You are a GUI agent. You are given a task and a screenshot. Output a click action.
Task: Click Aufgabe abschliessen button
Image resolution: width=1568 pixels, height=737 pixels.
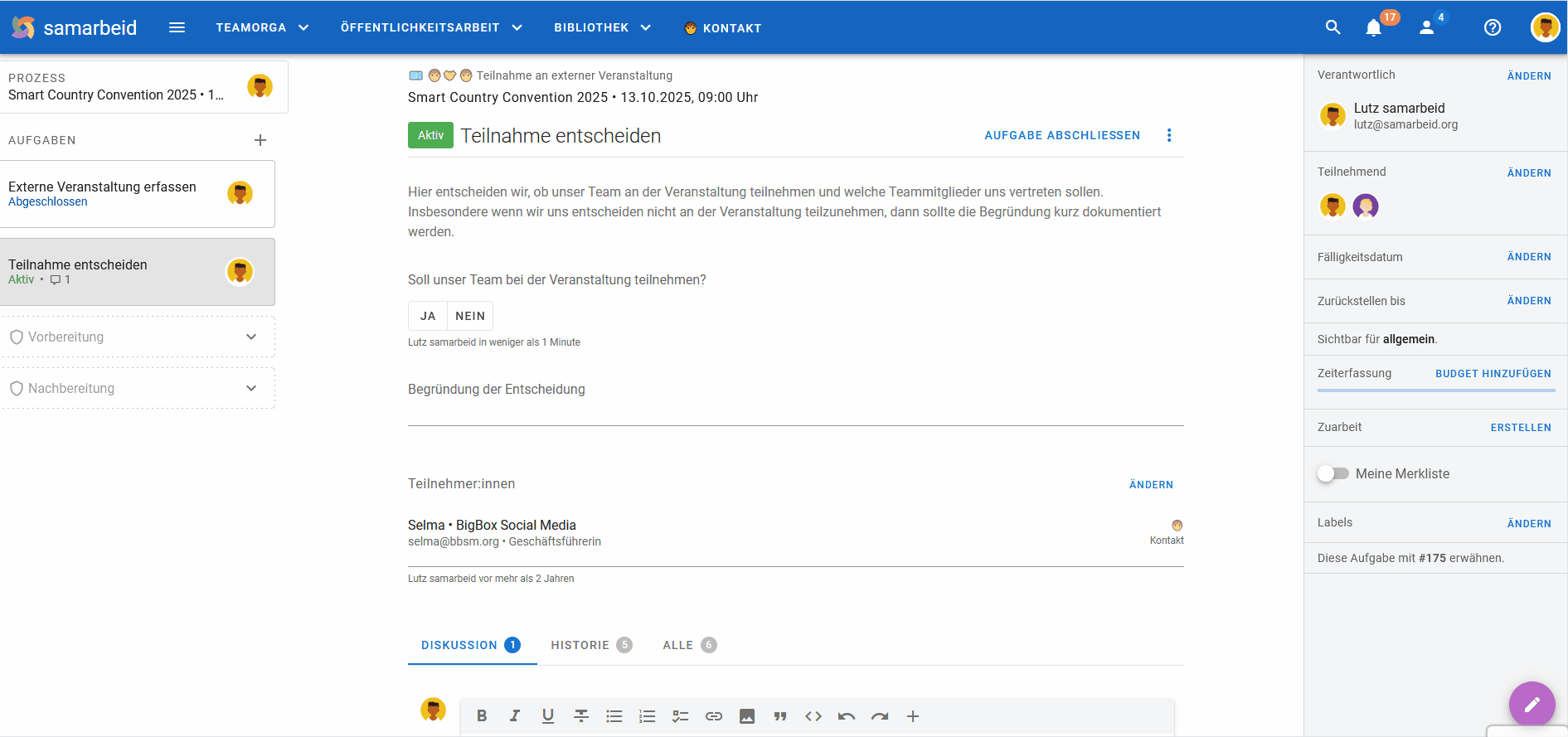[x=1061, y=135]
